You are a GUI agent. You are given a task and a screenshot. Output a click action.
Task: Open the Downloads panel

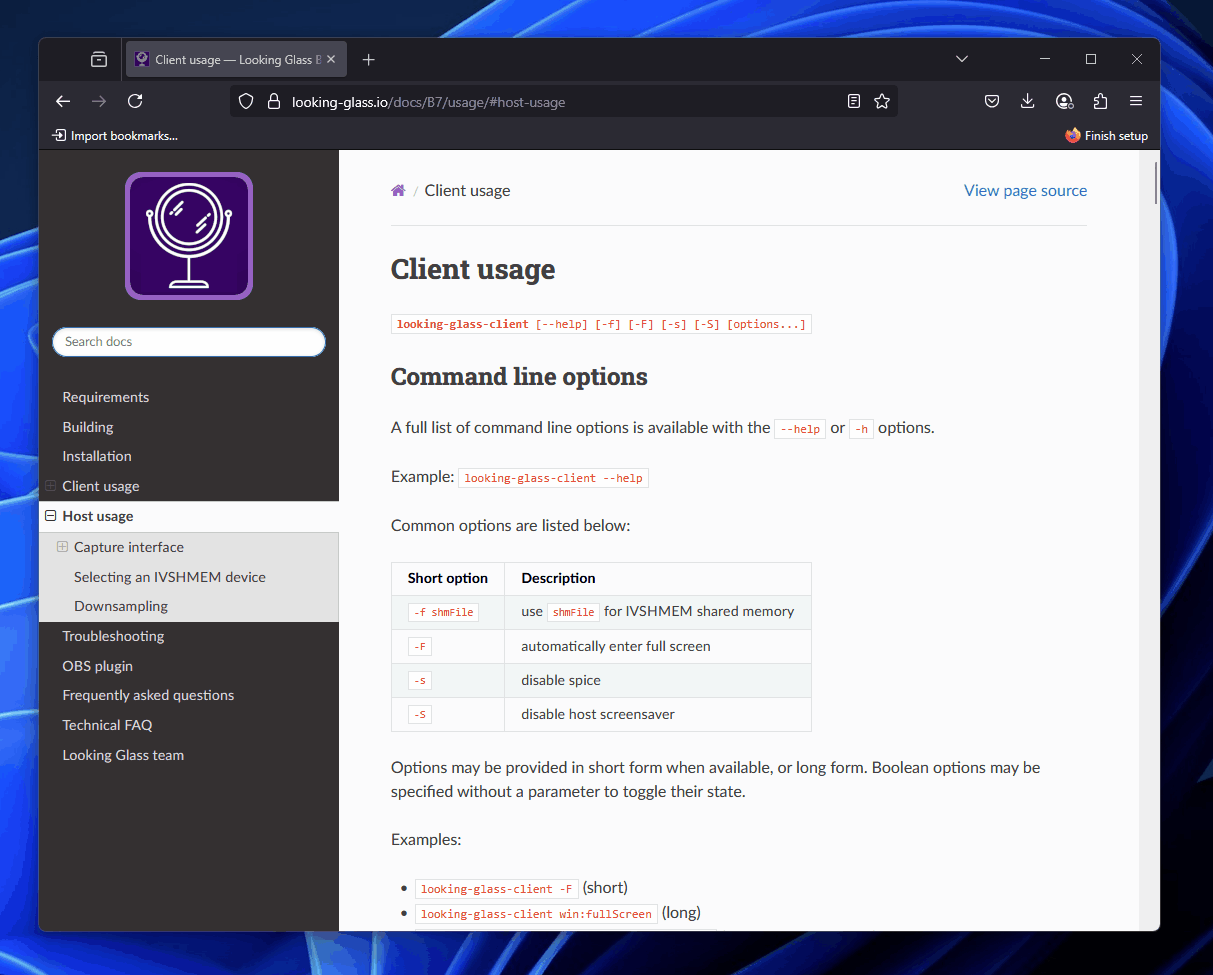pyautogui.click(x=1028, y=101)
